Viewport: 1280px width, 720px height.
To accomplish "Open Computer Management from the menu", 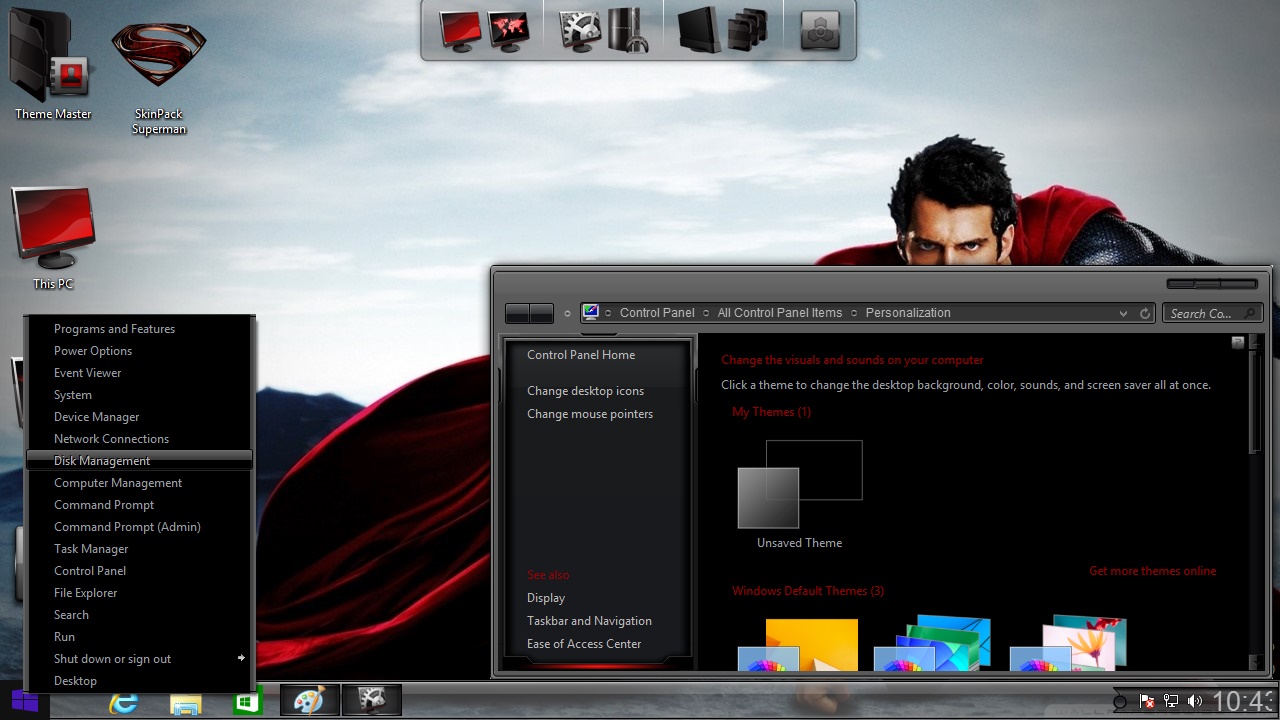I will 139,483.
